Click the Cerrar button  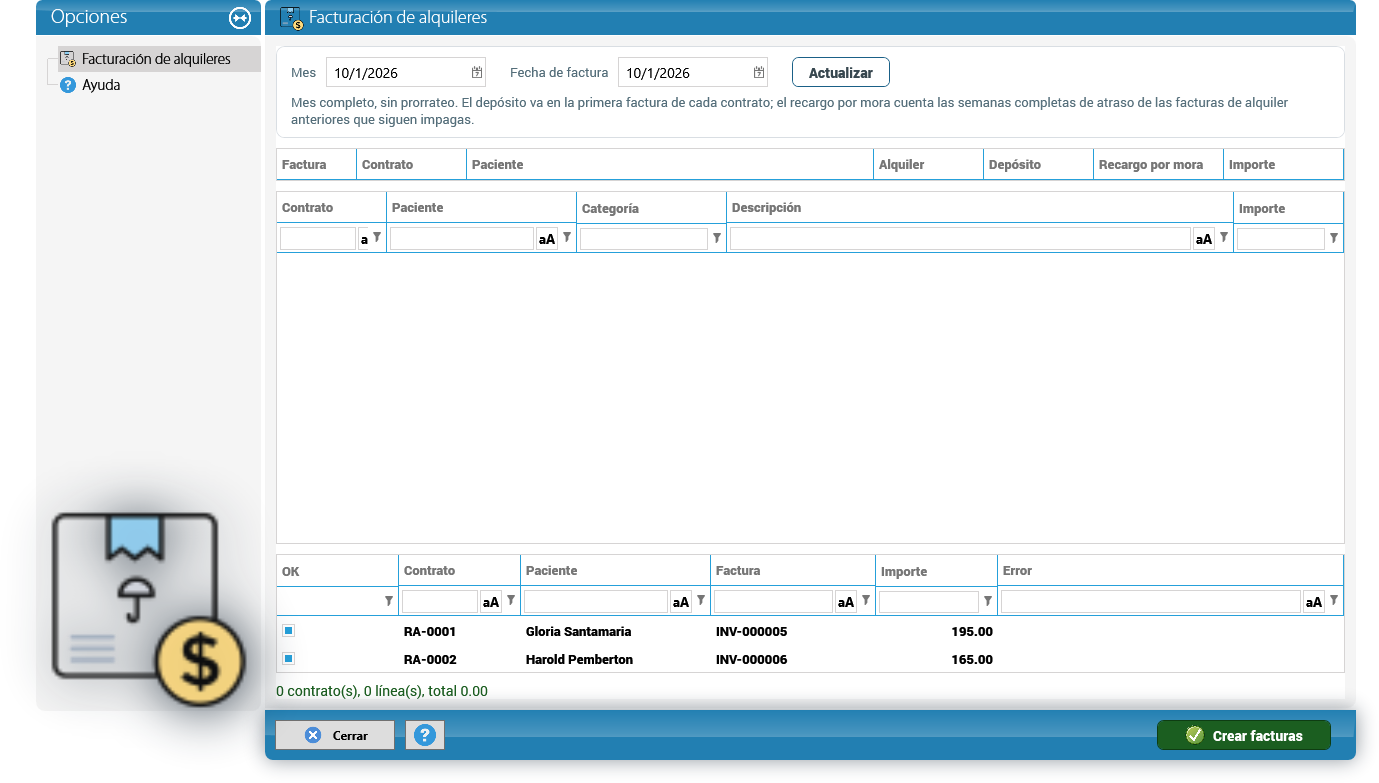(x=335, y=735)
